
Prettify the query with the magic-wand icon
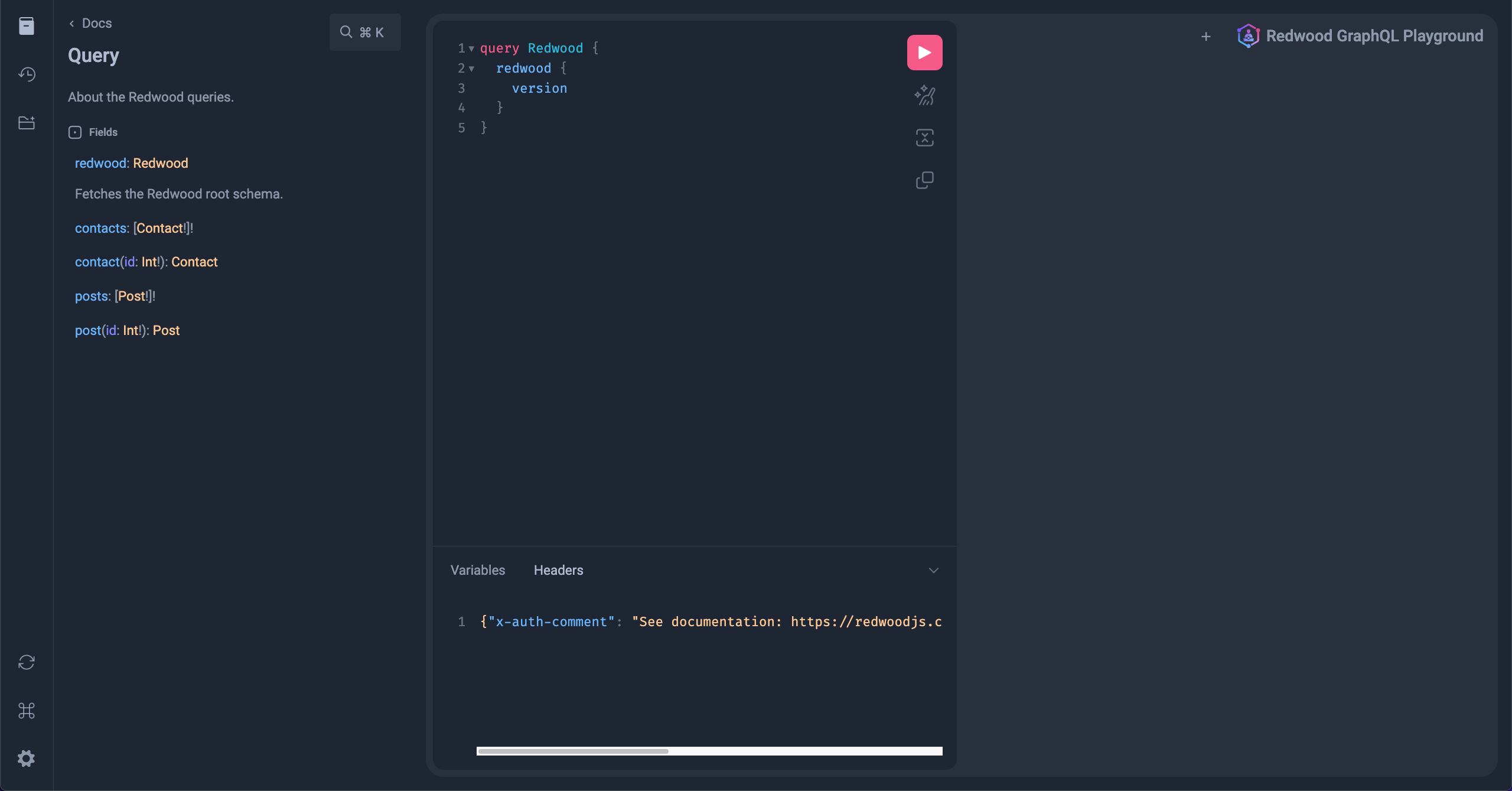coord(924,96)
